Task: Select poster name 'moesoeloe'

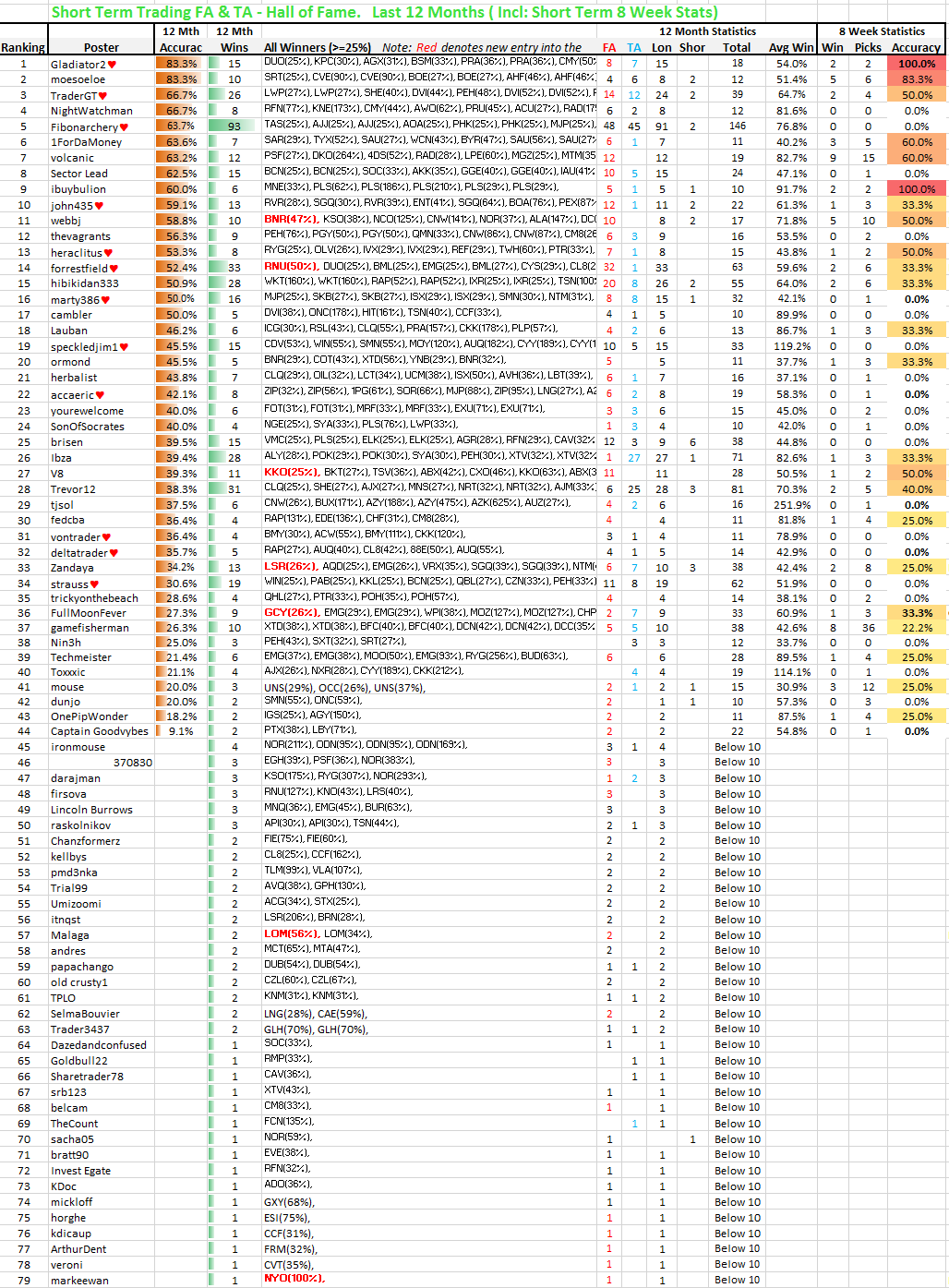Action: 78,80
